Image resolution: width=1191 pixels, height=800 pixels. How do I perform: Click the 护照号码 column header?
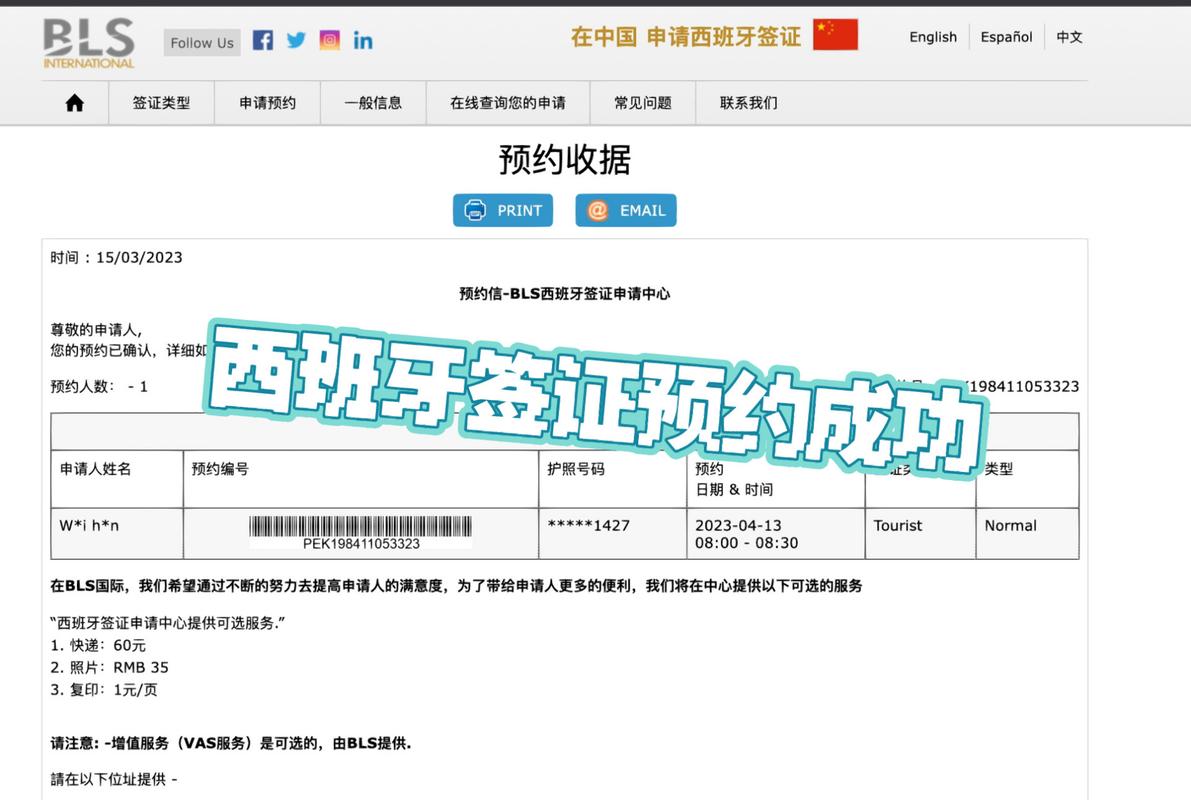[x=576, y=469]
